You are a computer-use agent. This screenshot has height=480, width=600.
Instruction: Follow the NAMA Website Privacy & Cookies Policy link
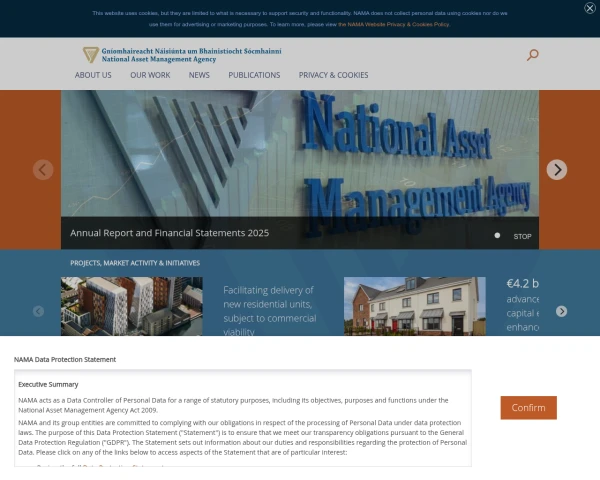393,24
